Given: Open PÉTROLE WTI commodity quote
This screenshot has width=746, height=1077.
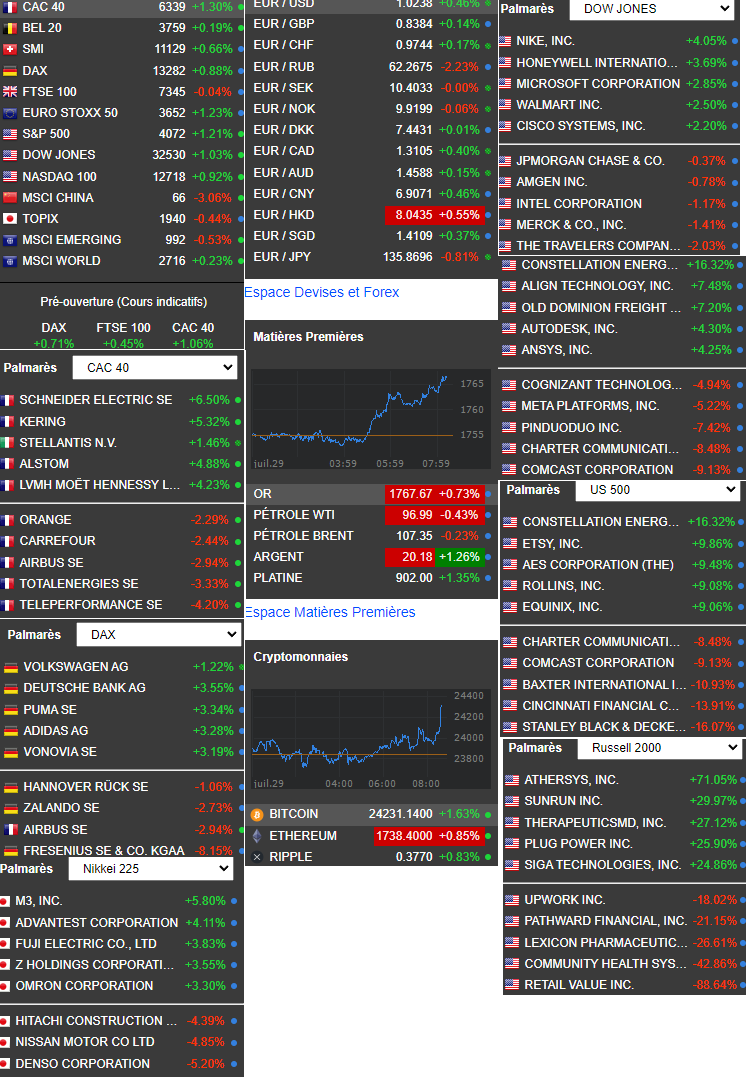Looking at the screenshot, I should coord(371,515).
